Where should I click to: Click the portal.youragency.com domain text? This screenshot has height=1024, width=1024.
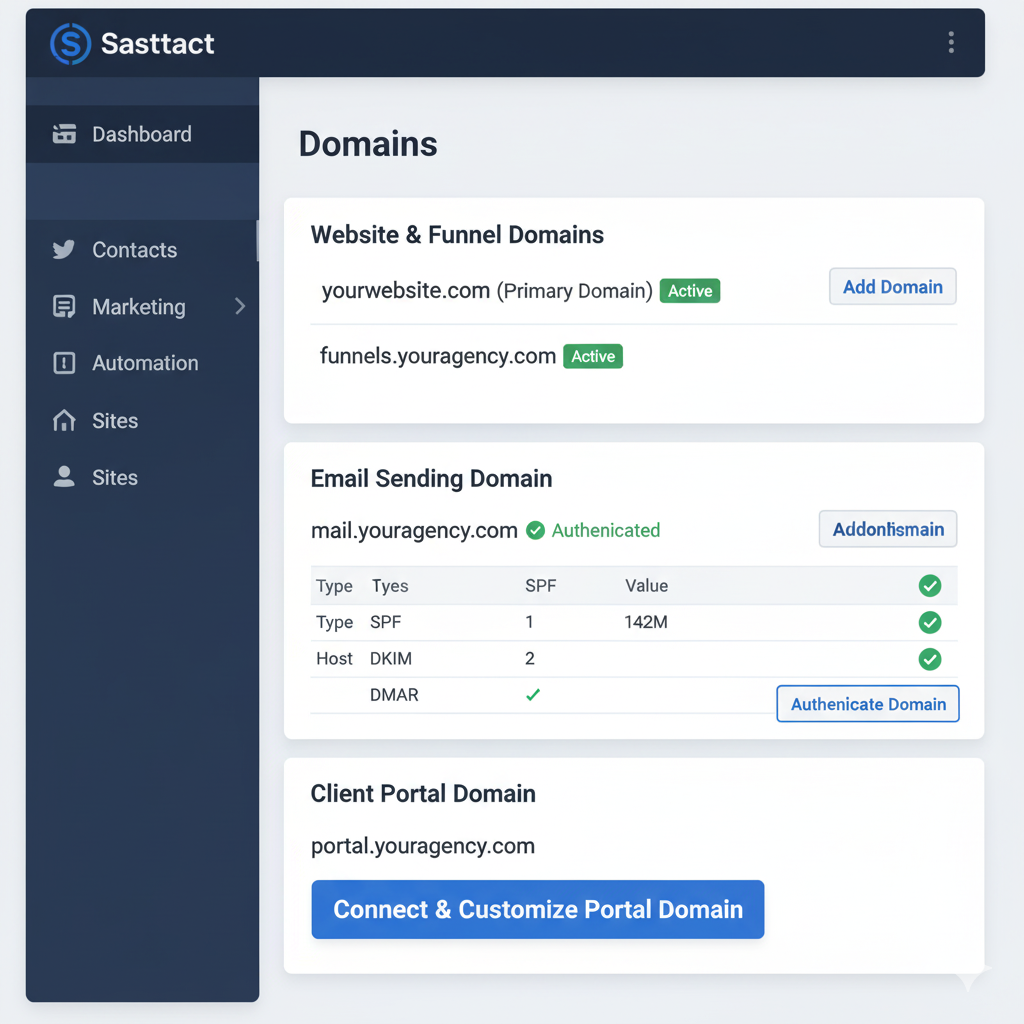click(x=423, y=846)
